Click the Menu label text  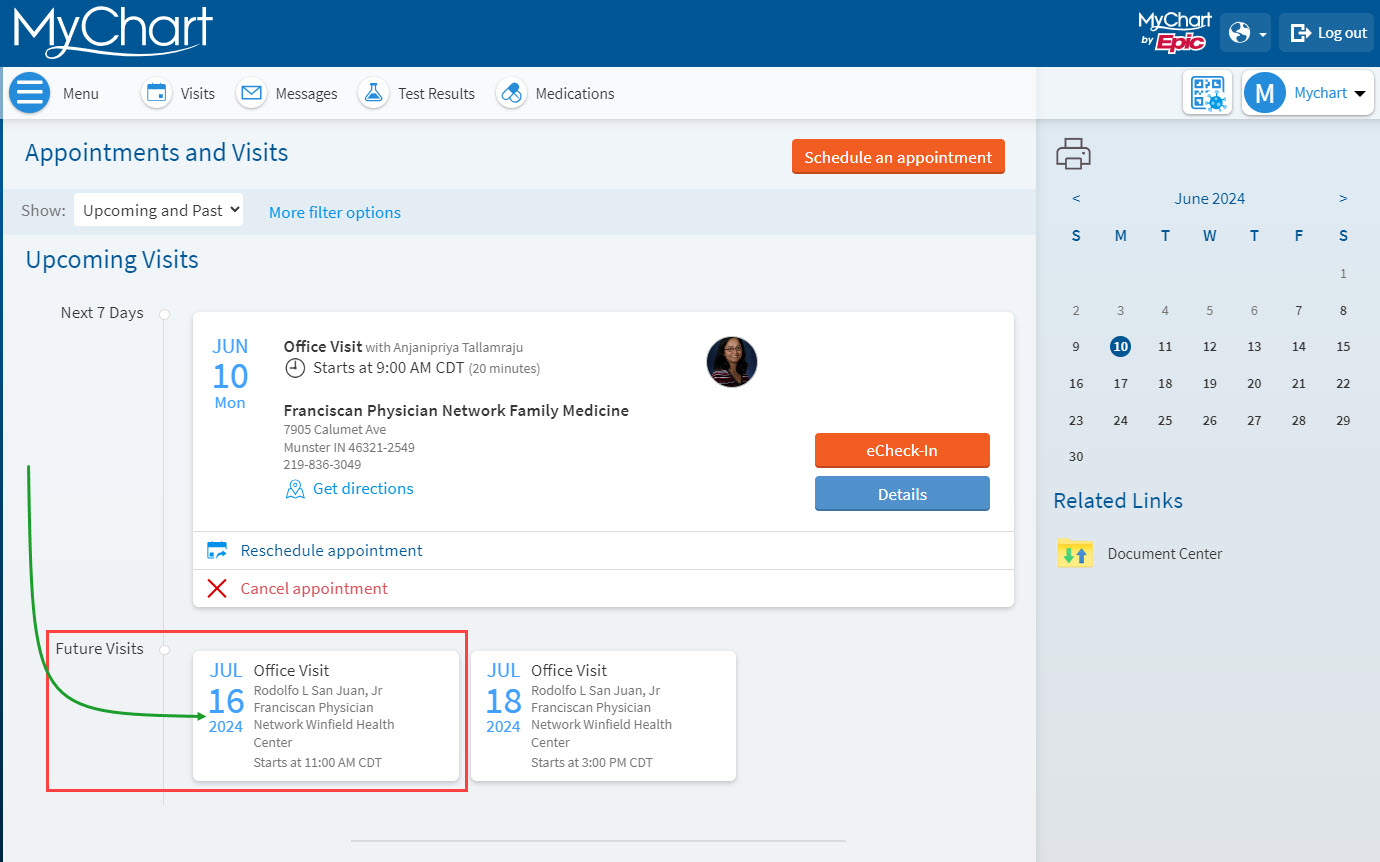[x=81, y=93]
